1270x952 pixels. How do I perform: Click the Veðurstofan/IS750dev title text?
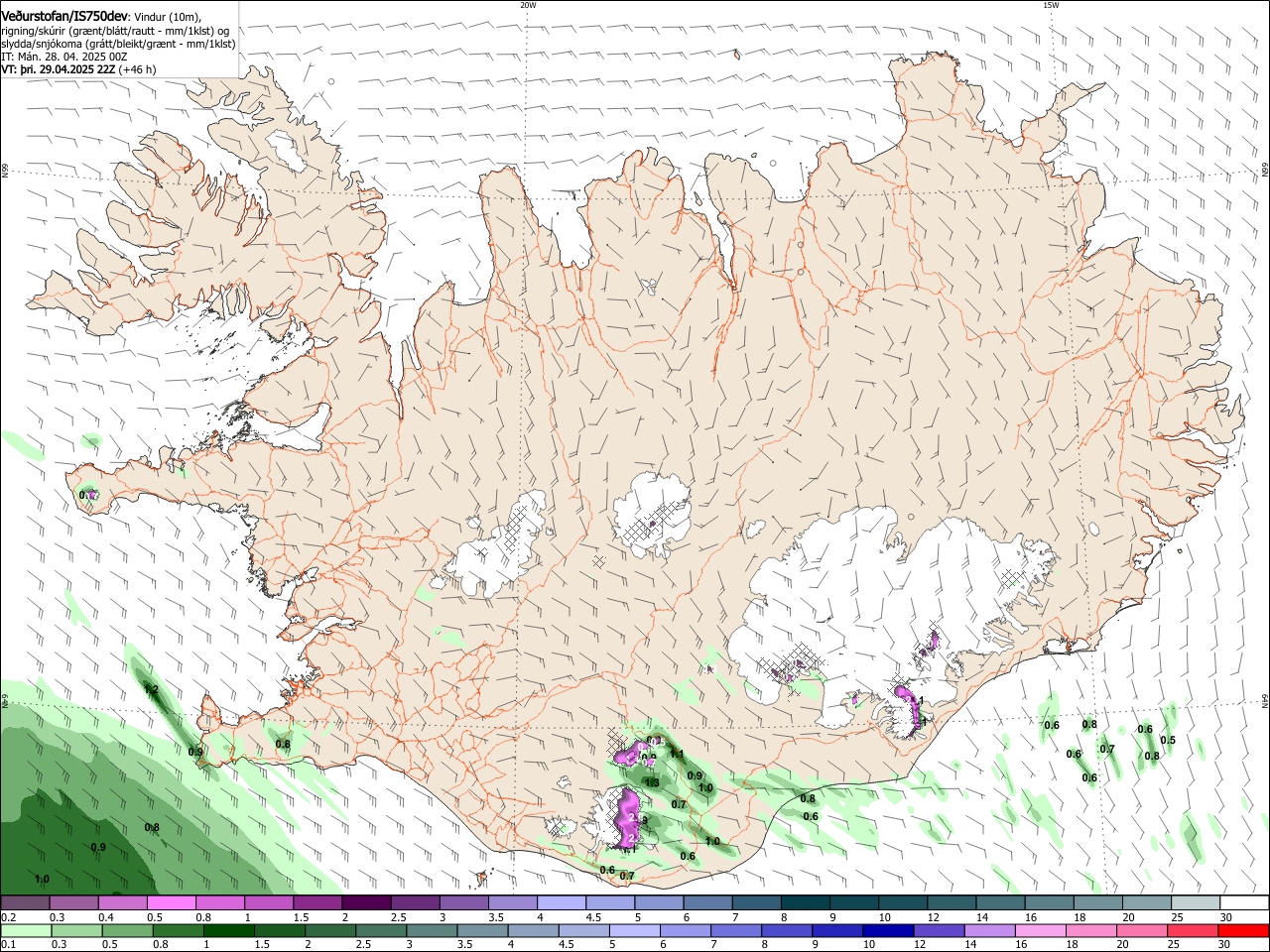coord(64,17)
